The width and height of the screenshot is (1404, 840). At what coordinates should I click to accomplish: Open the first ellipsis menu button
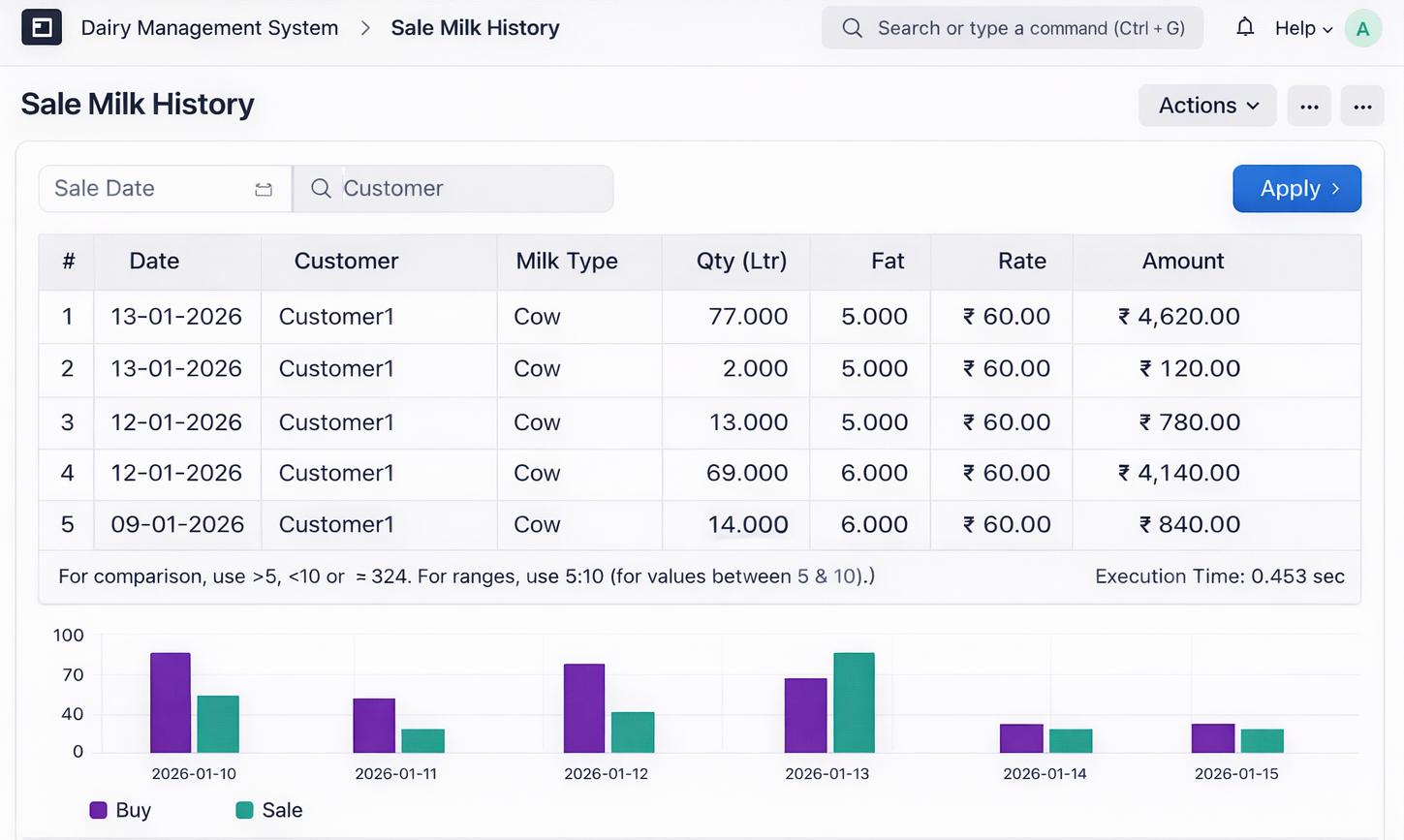coord(1309,106)
